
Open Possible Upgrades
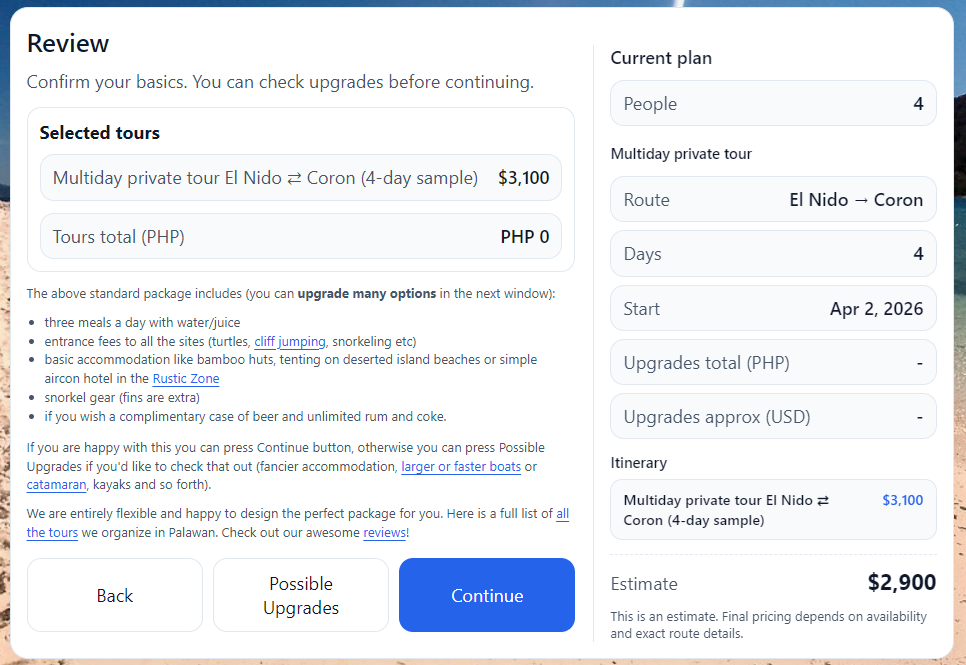(301, 595)
